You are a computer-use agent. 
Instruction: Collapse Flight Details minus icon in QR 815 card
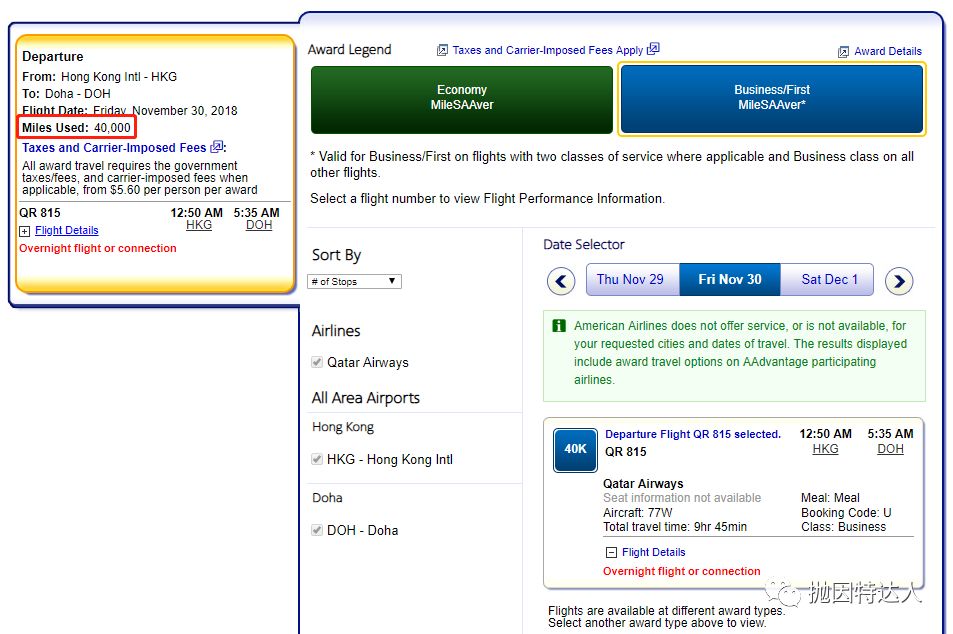[x=611, y=553]
